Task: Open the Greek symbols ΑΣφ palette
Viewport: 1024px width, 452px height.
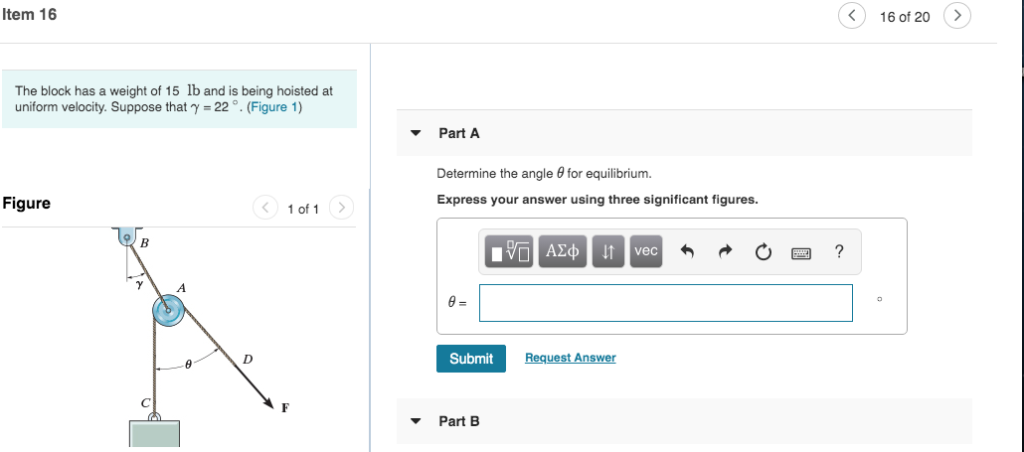Action: click(x=562, y=251)
